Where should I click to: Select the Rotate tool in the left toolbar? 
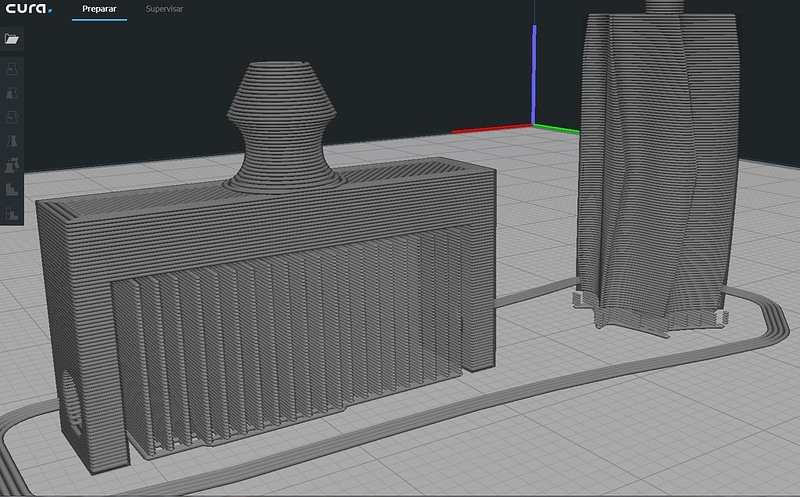click(12, 117)
